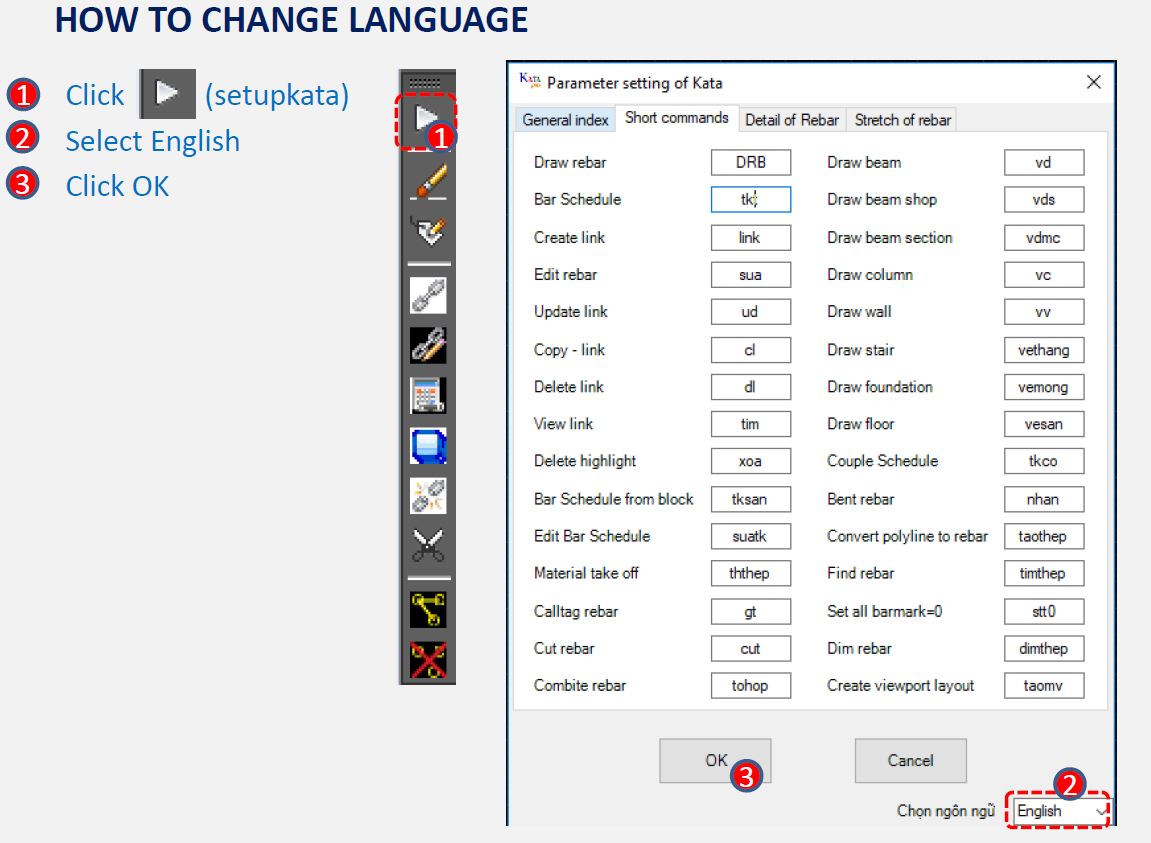
Task: Click the Cancel button
Action: (x=910, y=761)
